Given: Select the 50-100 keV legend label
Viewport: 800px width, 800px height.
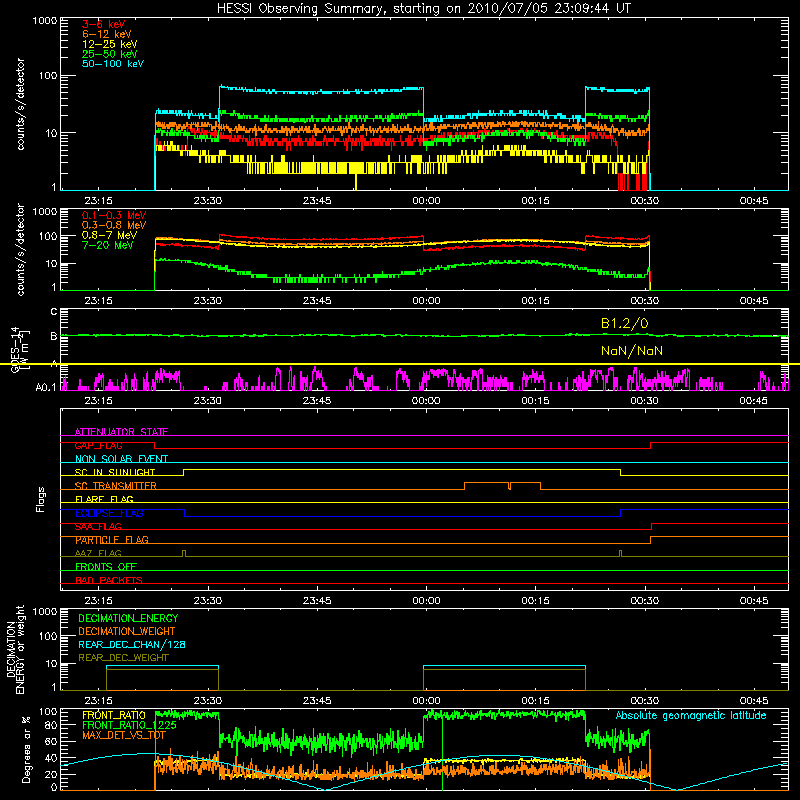Looking at the screenshot, I should point(113,64).
